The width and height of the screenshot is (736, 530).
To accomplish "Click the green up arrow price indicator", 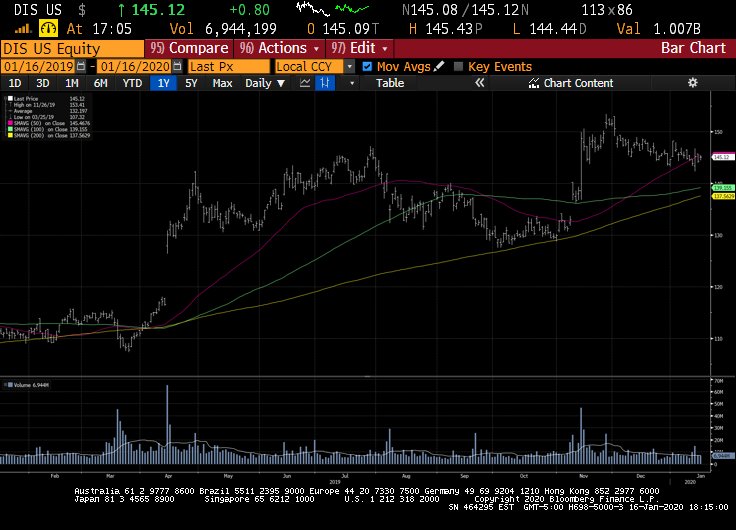I will click(122, 10).
